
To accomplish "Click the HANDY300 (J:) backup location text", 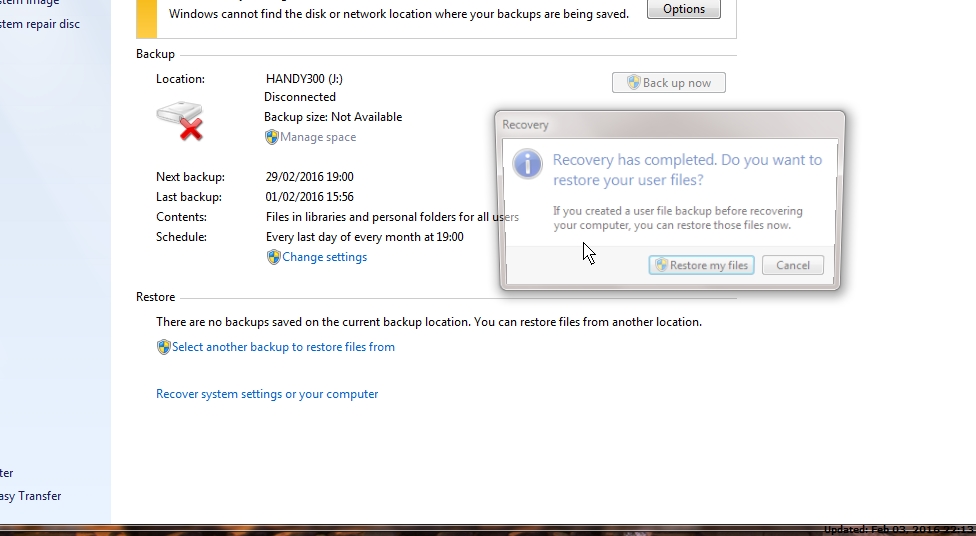I will coord(304,79).
